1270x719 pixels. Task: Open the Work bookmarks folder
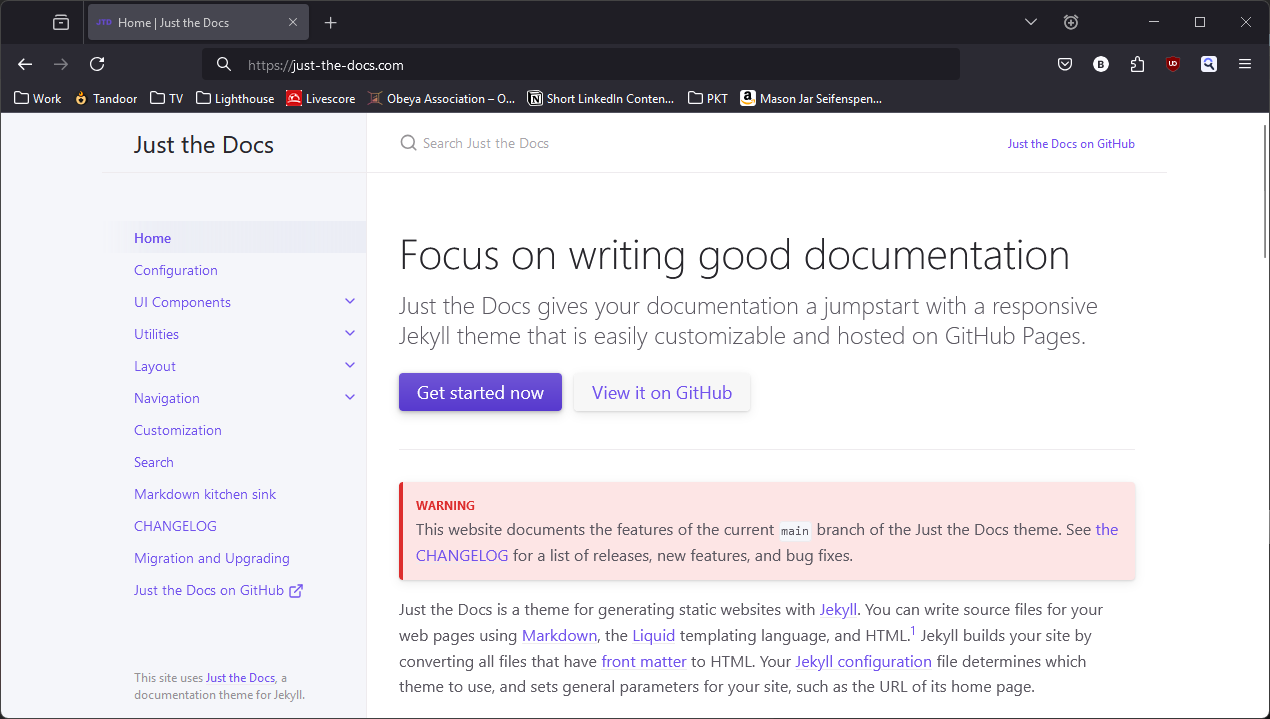(x=38, y=98)
